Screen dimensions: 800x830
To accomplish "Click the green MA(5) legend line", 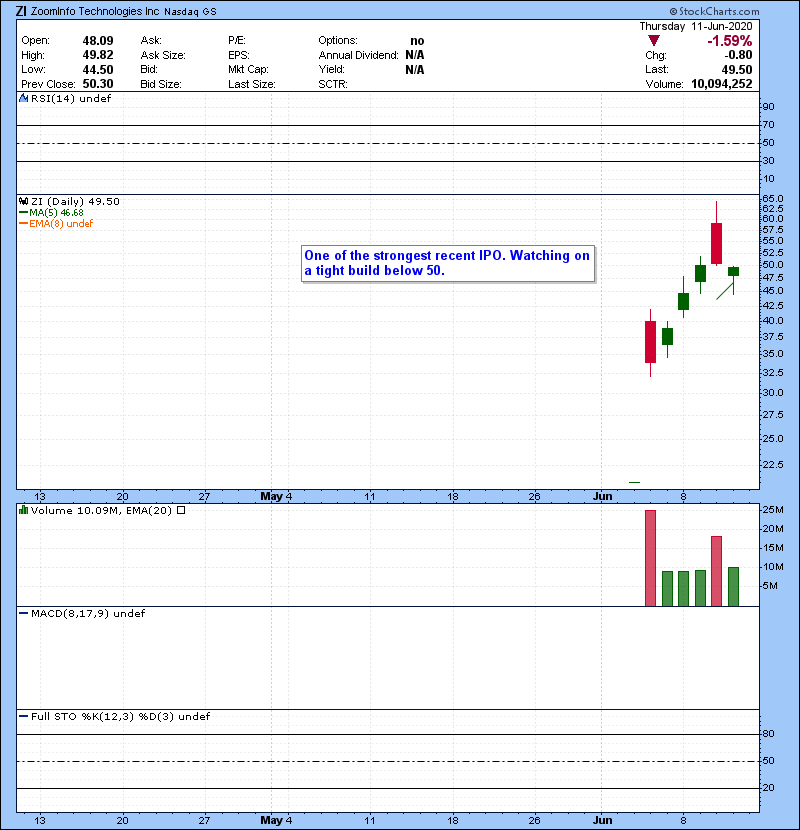I will coord(23,213).
